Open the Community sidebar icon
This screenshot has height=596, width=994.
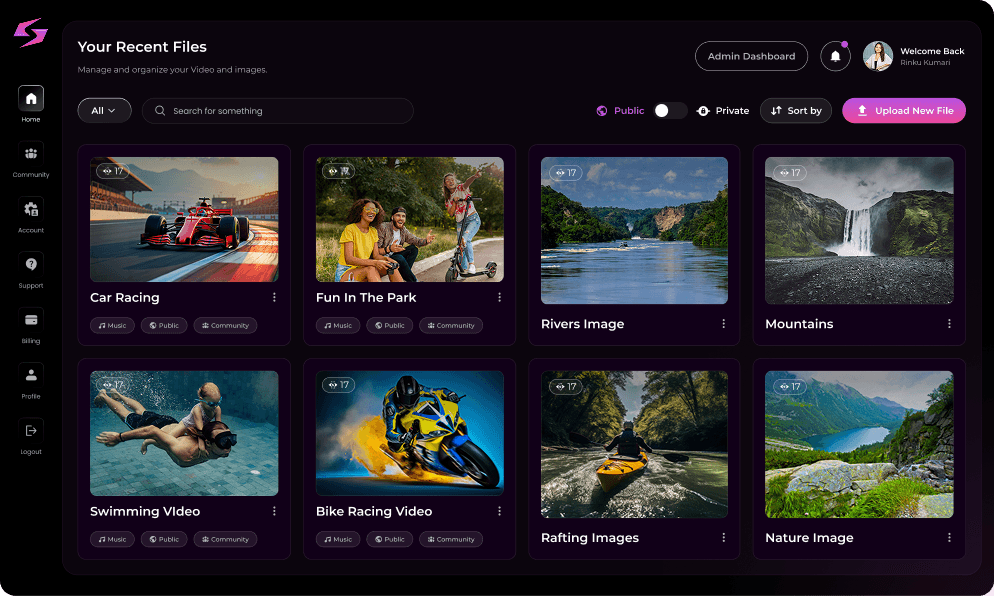point(31,154)
